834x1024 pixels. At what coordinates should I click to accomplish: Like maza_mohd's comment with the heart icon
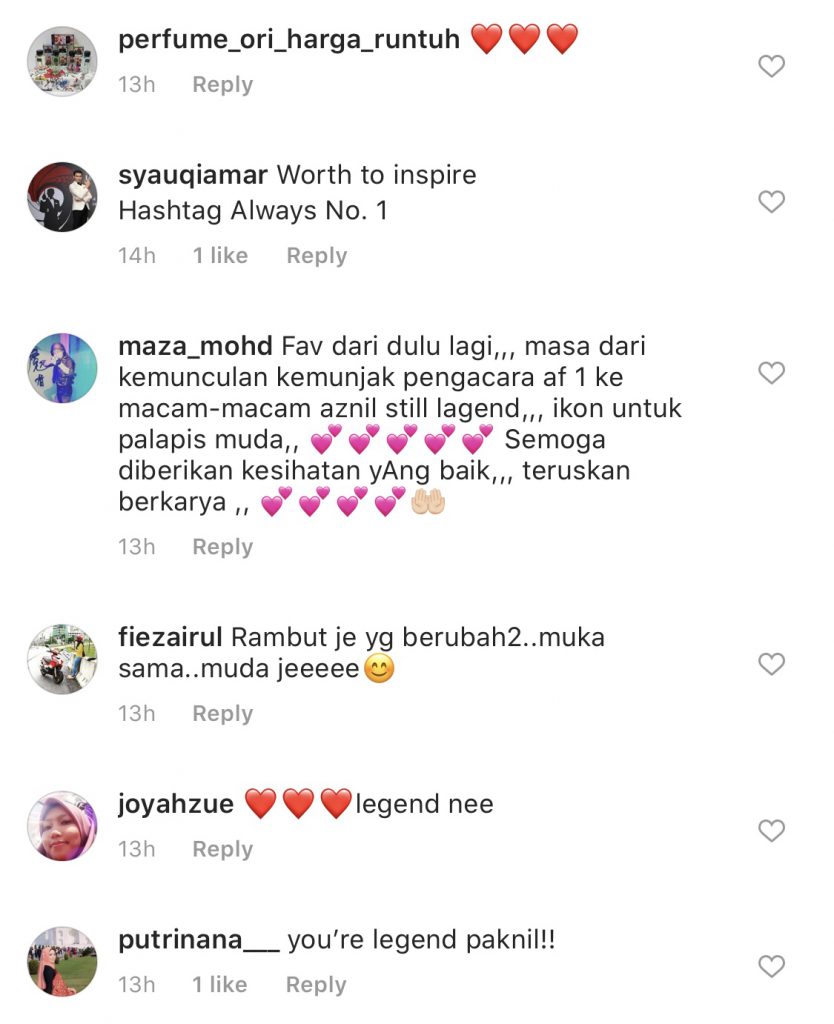click(x=771, y=373)
